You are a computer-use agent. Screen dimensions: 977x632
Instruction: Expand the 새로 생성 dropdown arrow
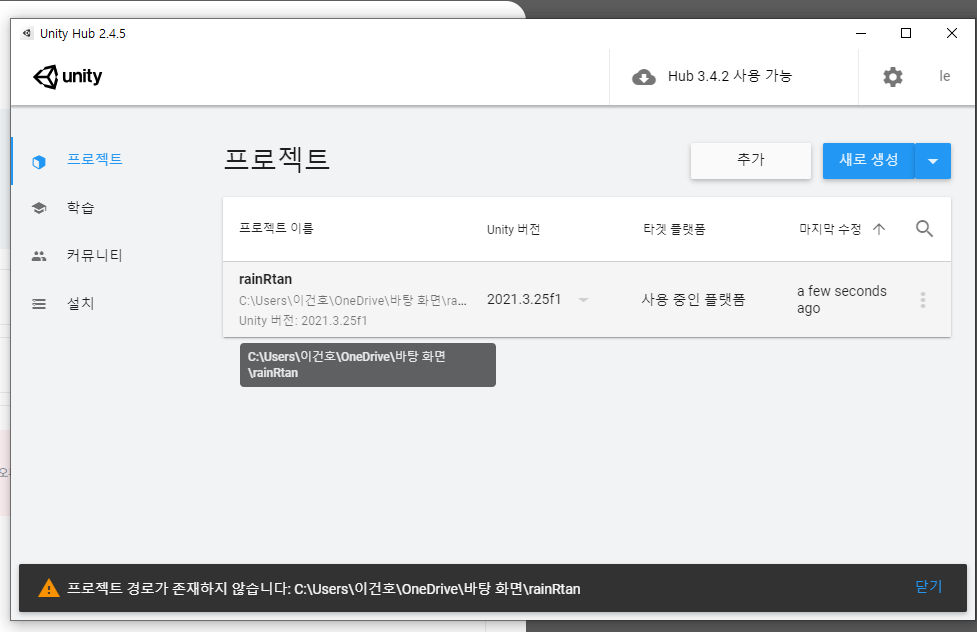[933, 161]
